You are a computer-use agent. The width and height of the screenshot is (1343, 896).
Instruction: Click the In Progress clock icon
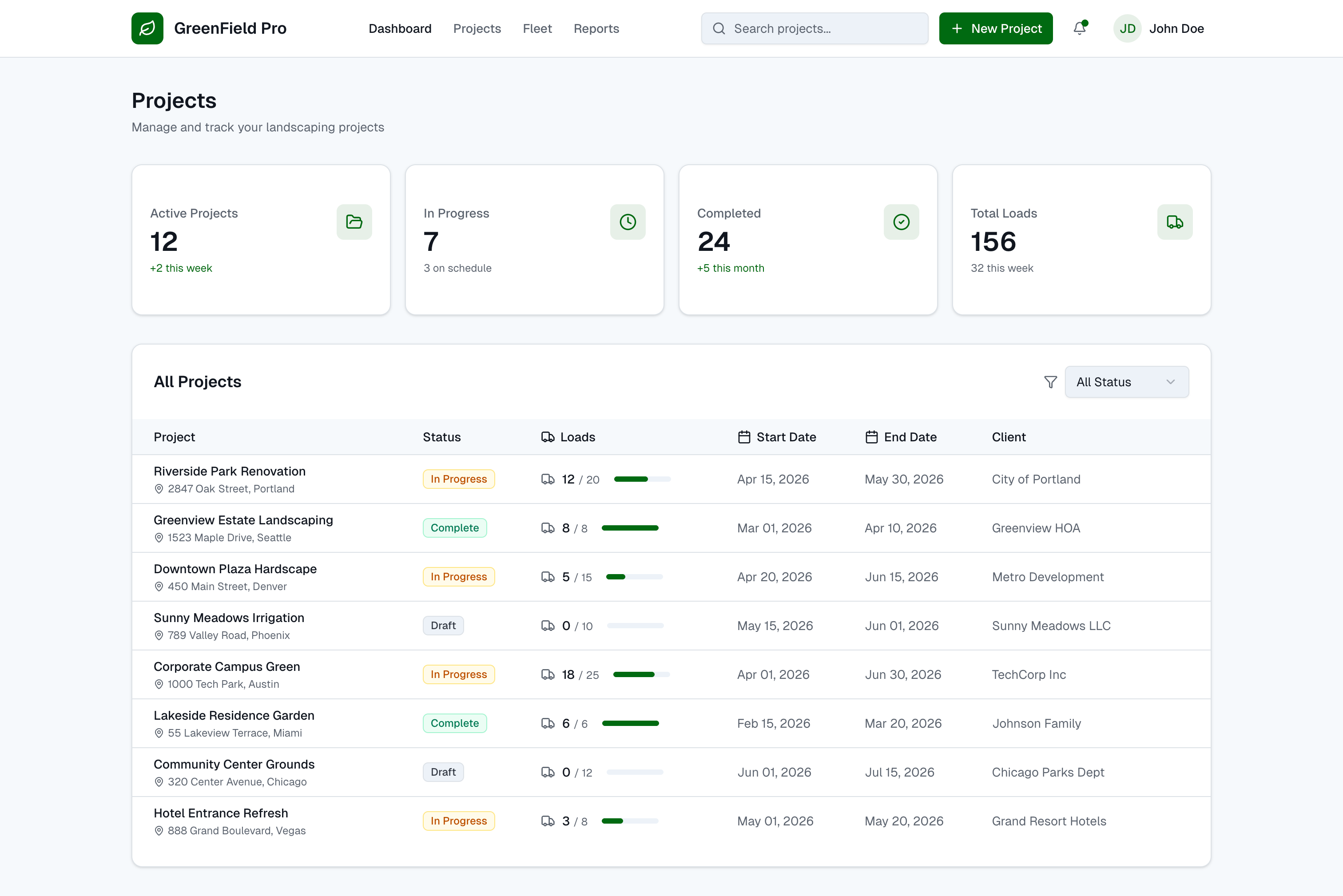[628, 222]
